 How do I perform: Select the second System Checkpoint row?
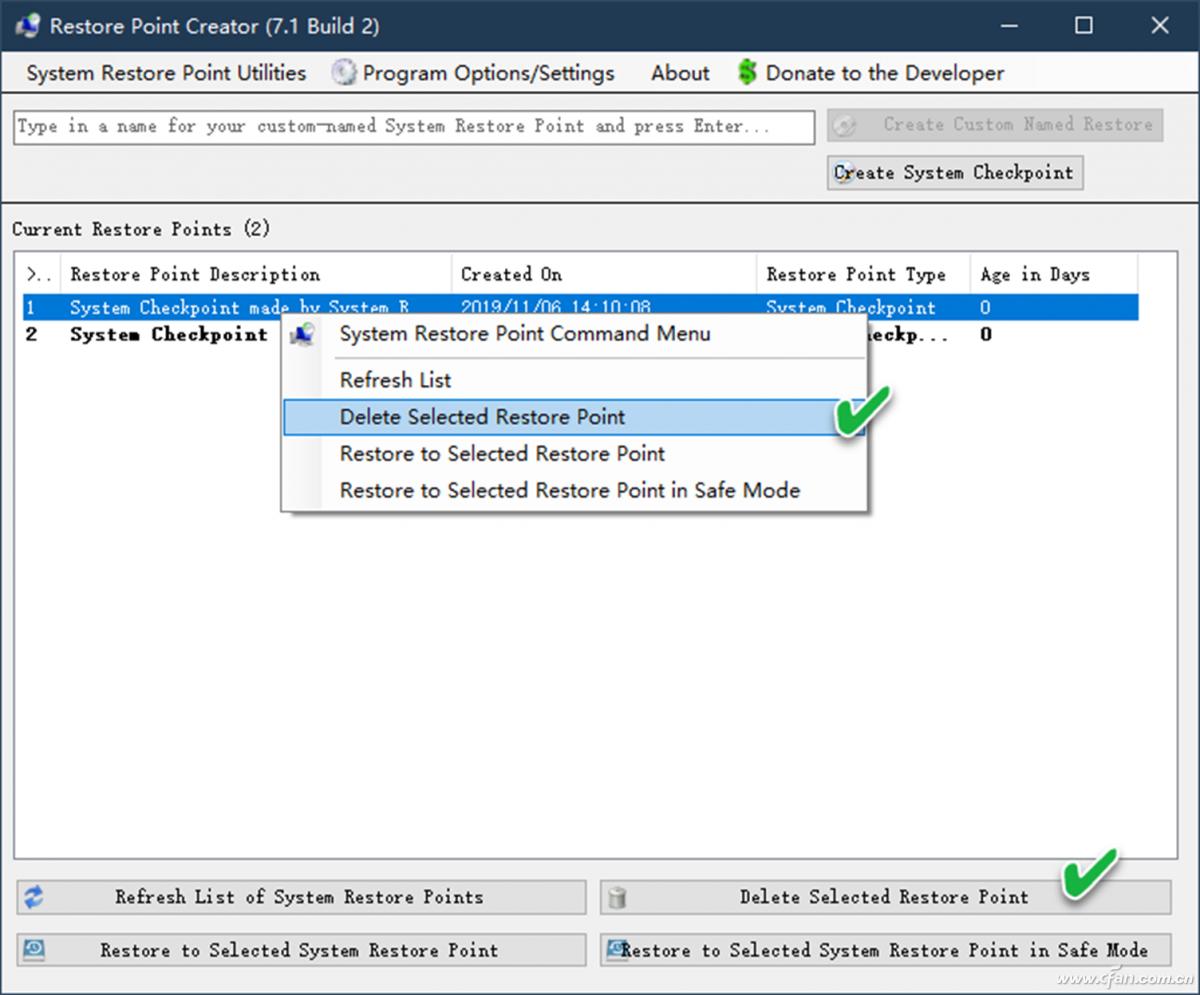[x=150, y=335]
